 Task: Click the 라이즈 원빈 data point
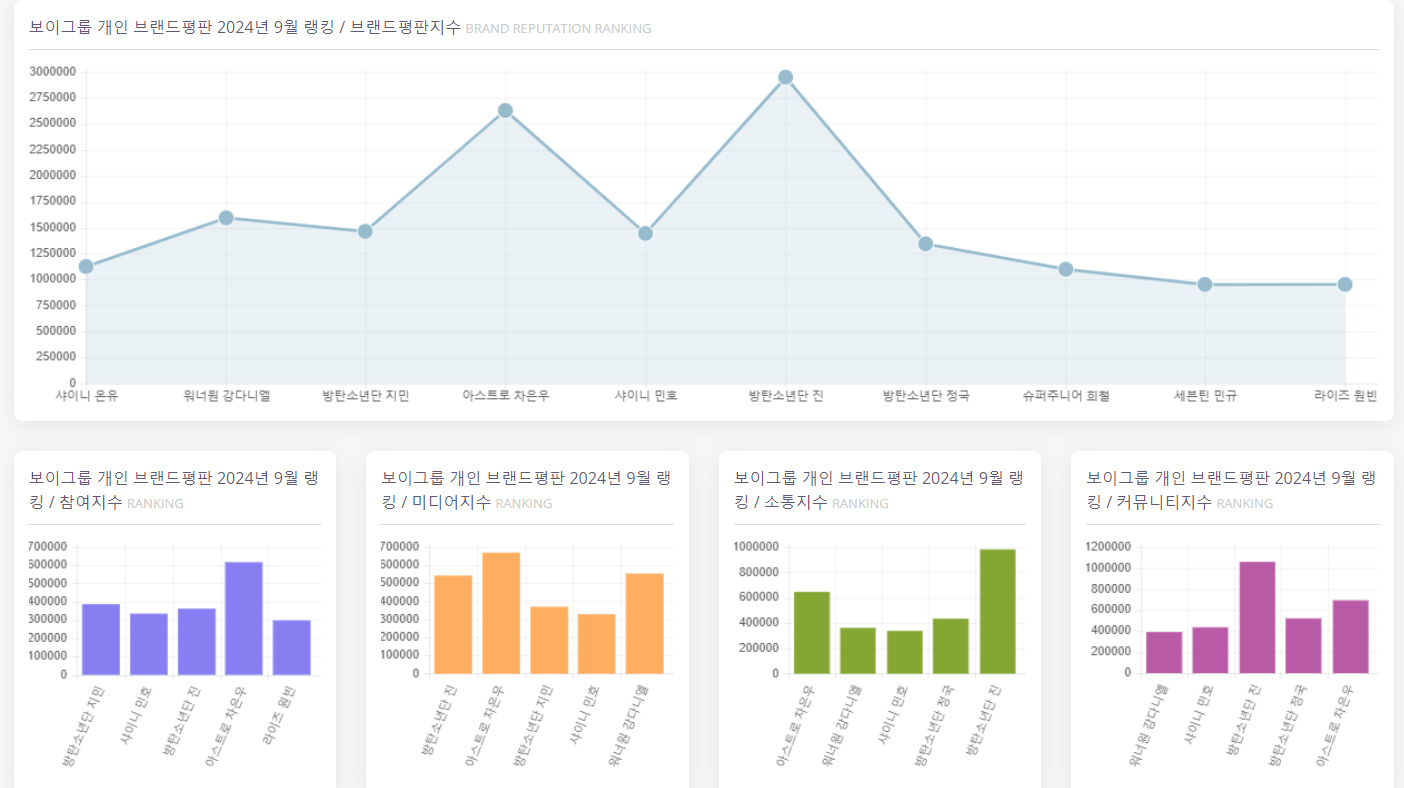(1345, 284)
